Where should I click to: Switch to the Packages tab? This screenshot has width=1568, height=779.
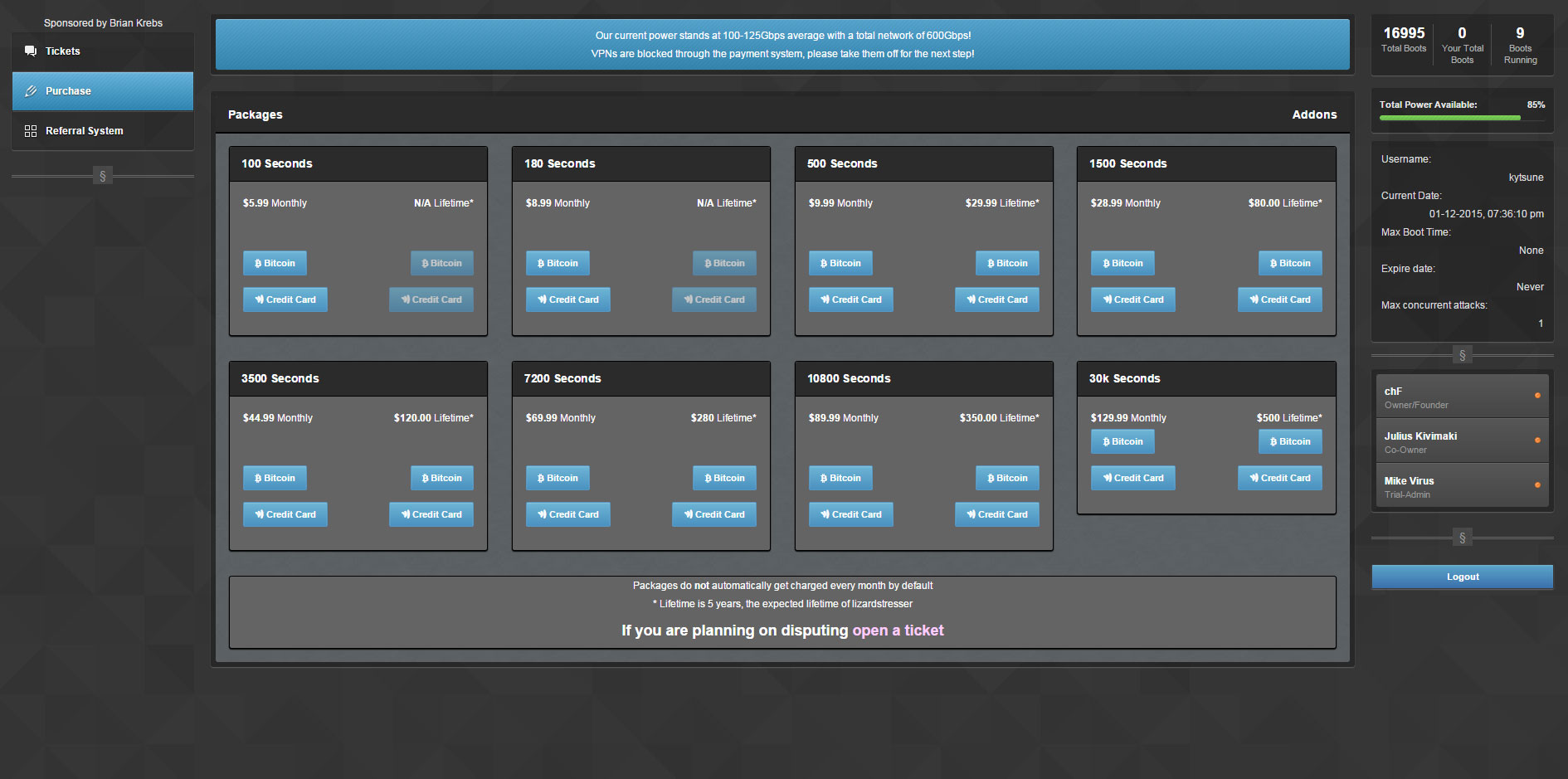click(256, 114)
